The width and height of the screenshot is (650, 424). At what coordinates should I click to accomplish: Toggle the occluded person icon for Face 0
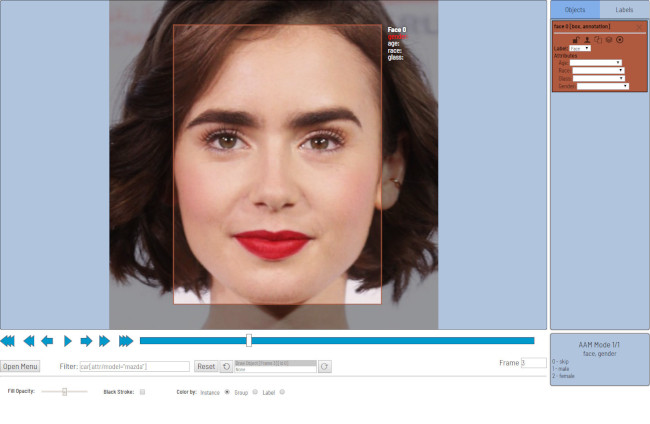pyautogui.click(x=586, y=39)
